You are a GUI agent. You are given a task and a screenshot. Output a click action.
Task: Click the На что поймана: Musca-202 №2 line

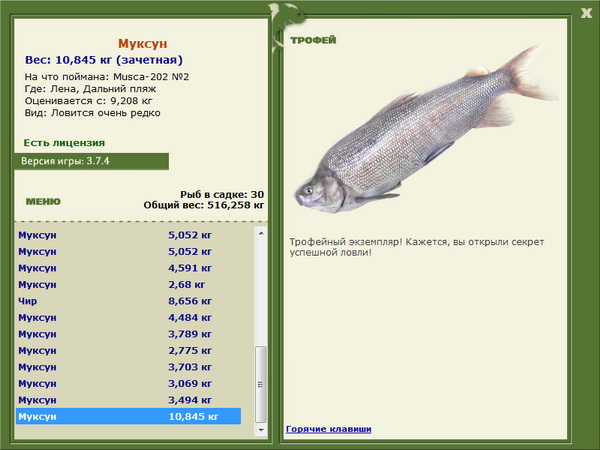pyautogui.click(x=107, y=77)
